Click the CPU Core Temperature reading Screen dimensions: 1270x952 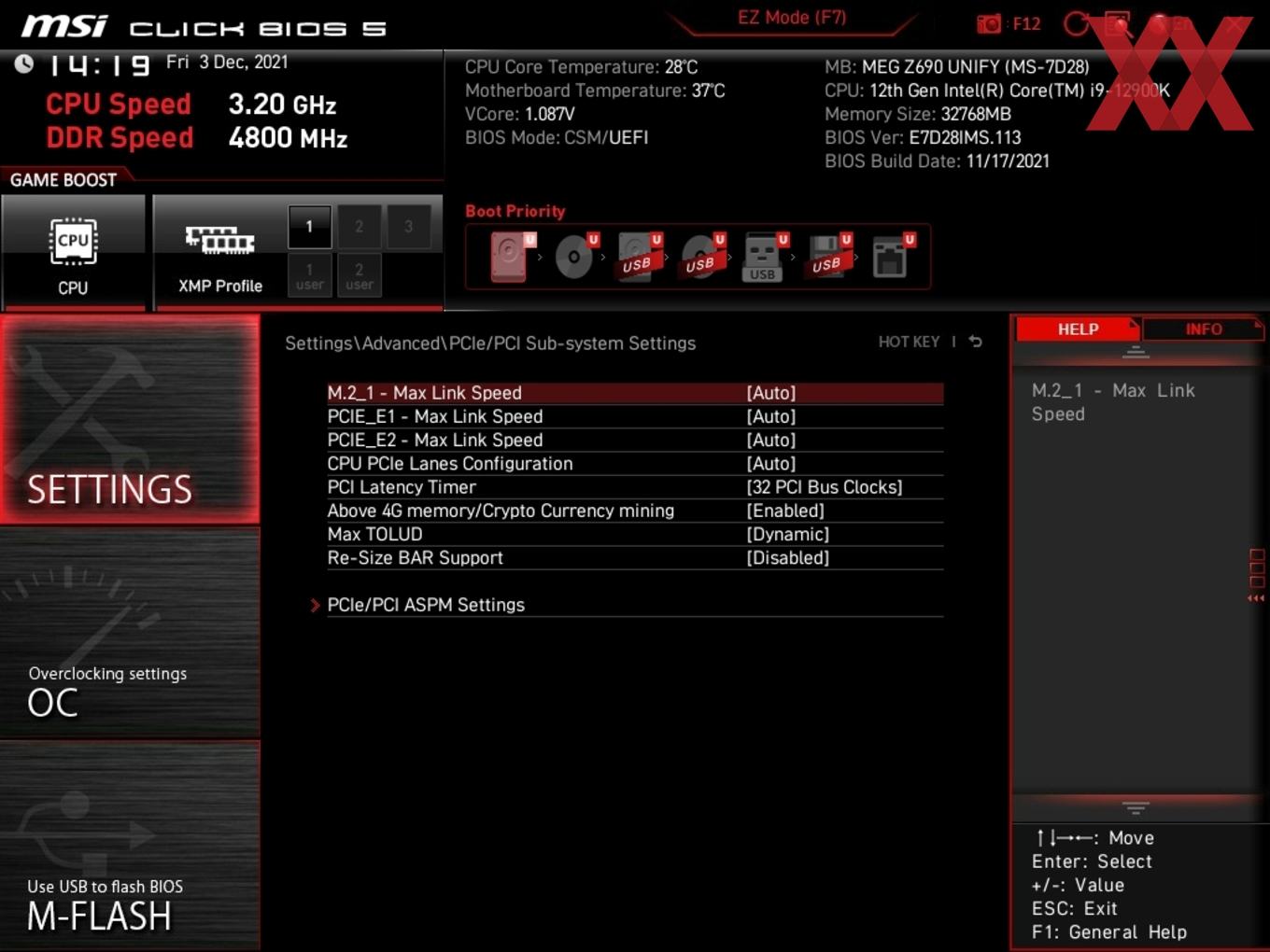point(582,67)
